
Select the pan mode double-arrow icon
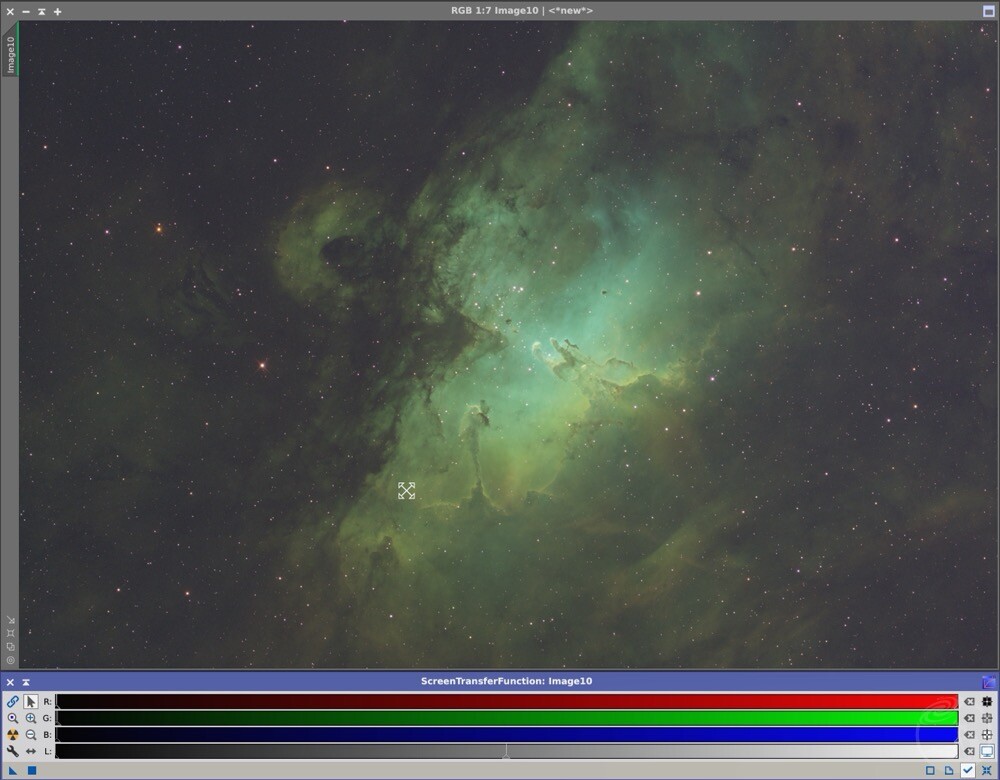pos(31,750)
